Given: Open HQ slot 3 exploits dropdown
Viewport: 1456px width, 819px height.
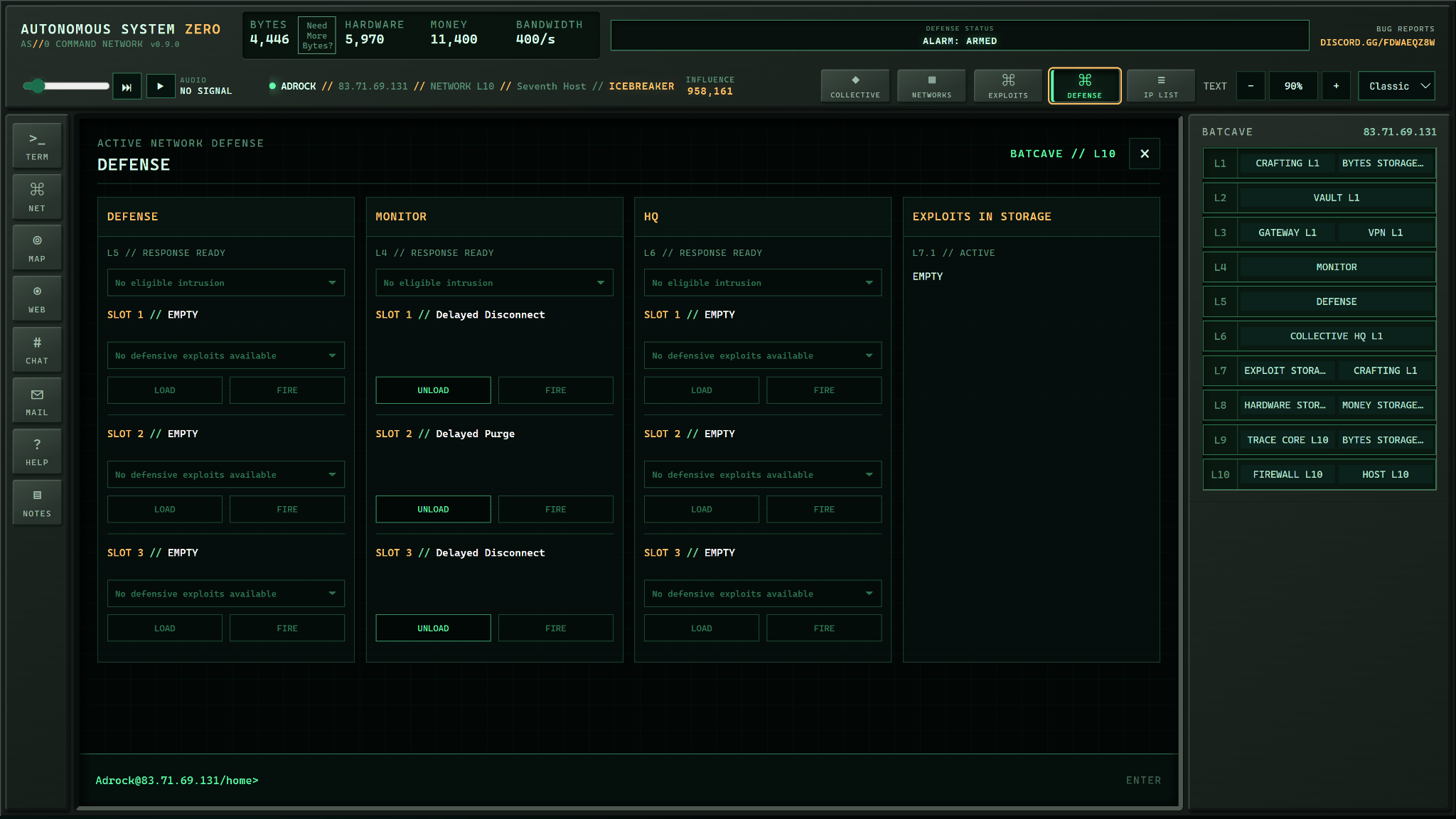Looking at the screenshot, I should 763,594.
